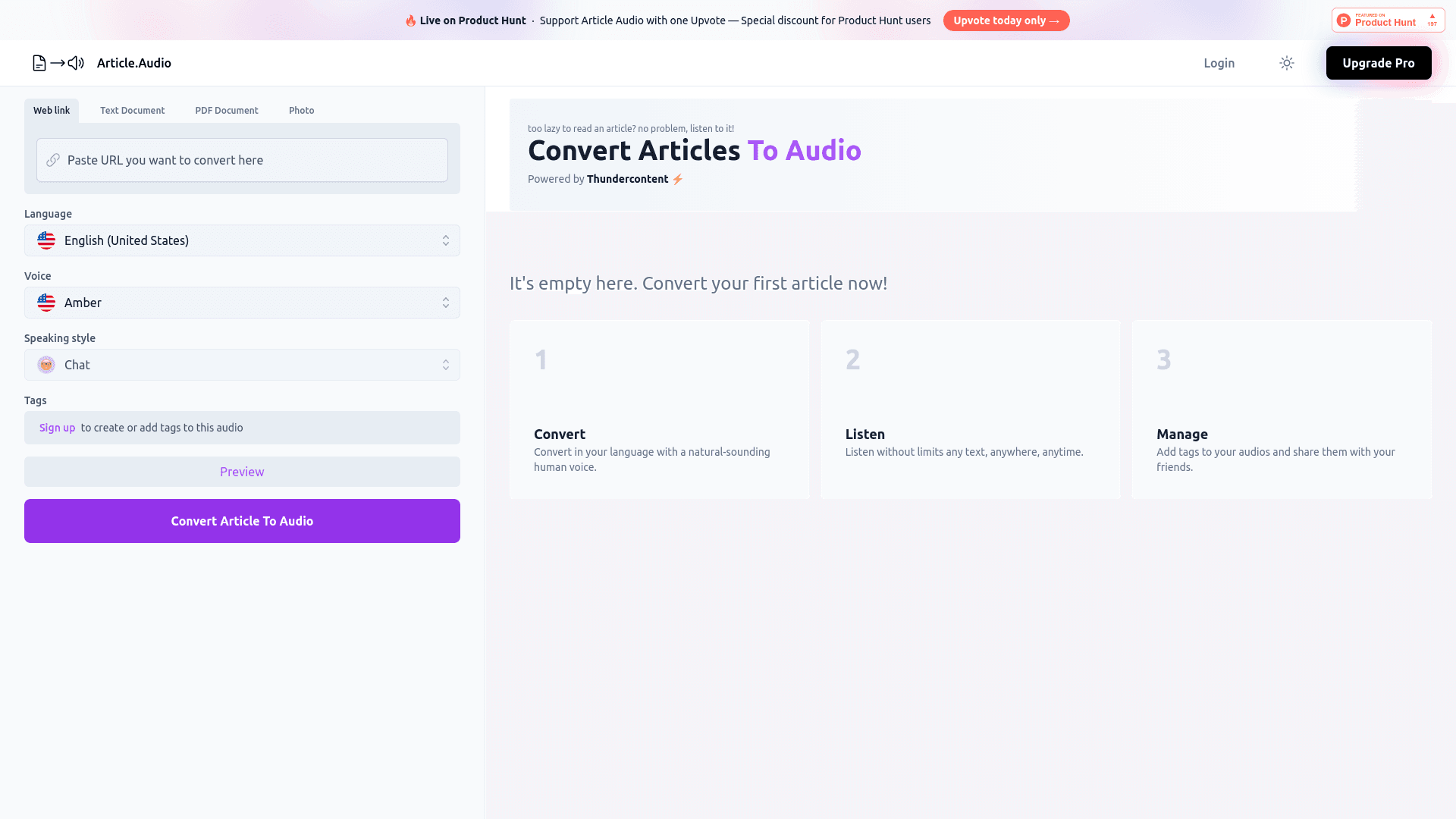
Task: Click the paperclip icon inside the URL field
Action: pyautogui.click(x=53, y=160)
